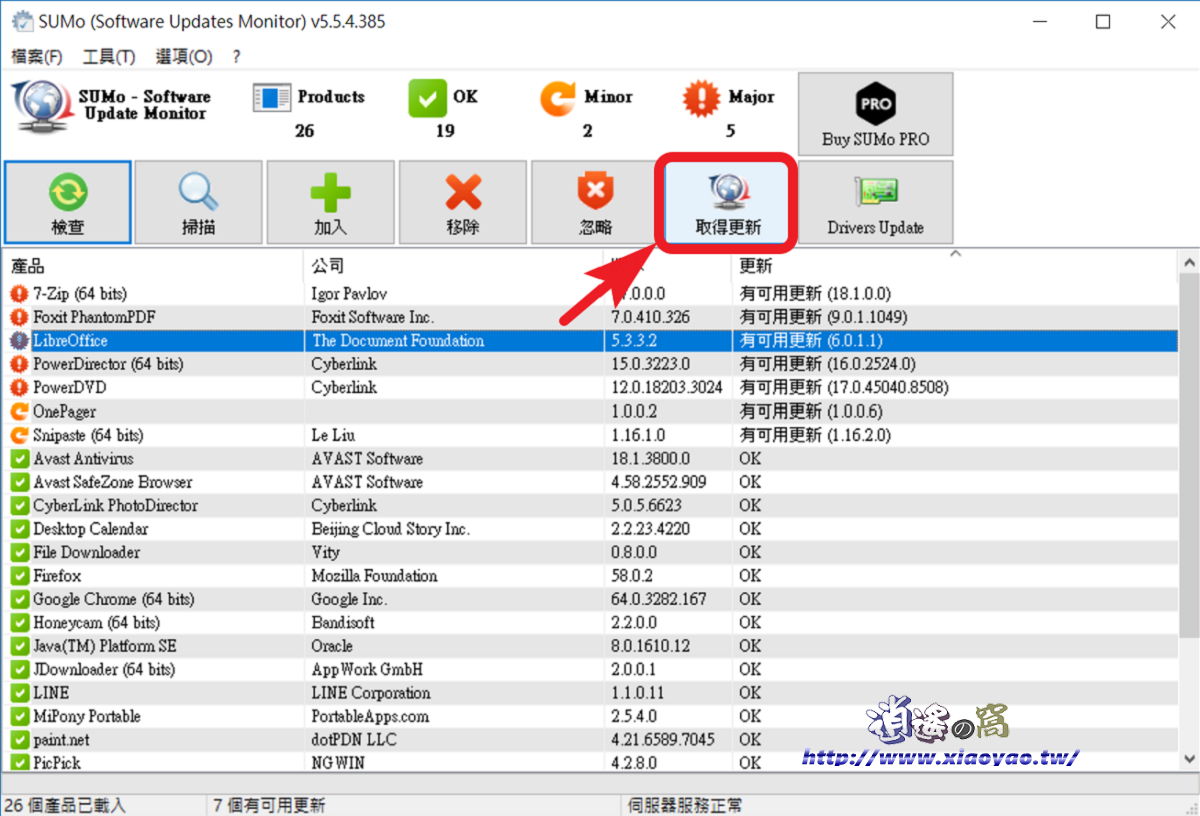Click the 檢查 (Check) toolbar button

point(67,202)
